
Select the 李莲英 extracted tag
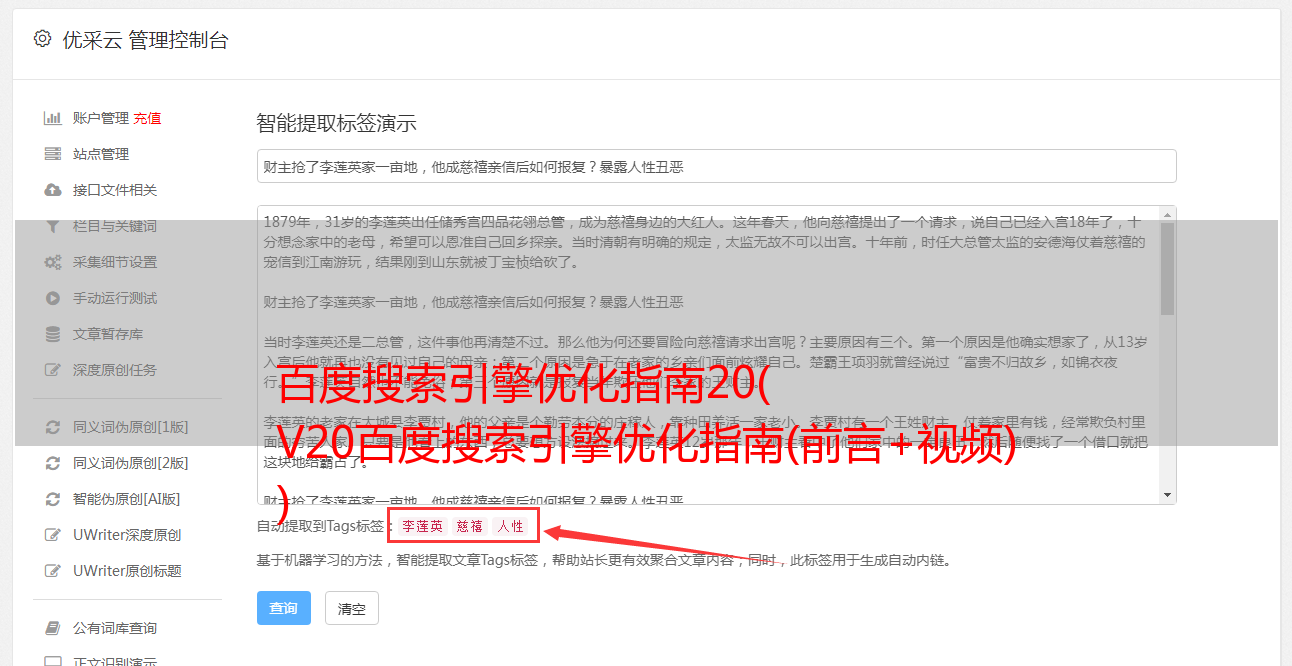point(422,526)
